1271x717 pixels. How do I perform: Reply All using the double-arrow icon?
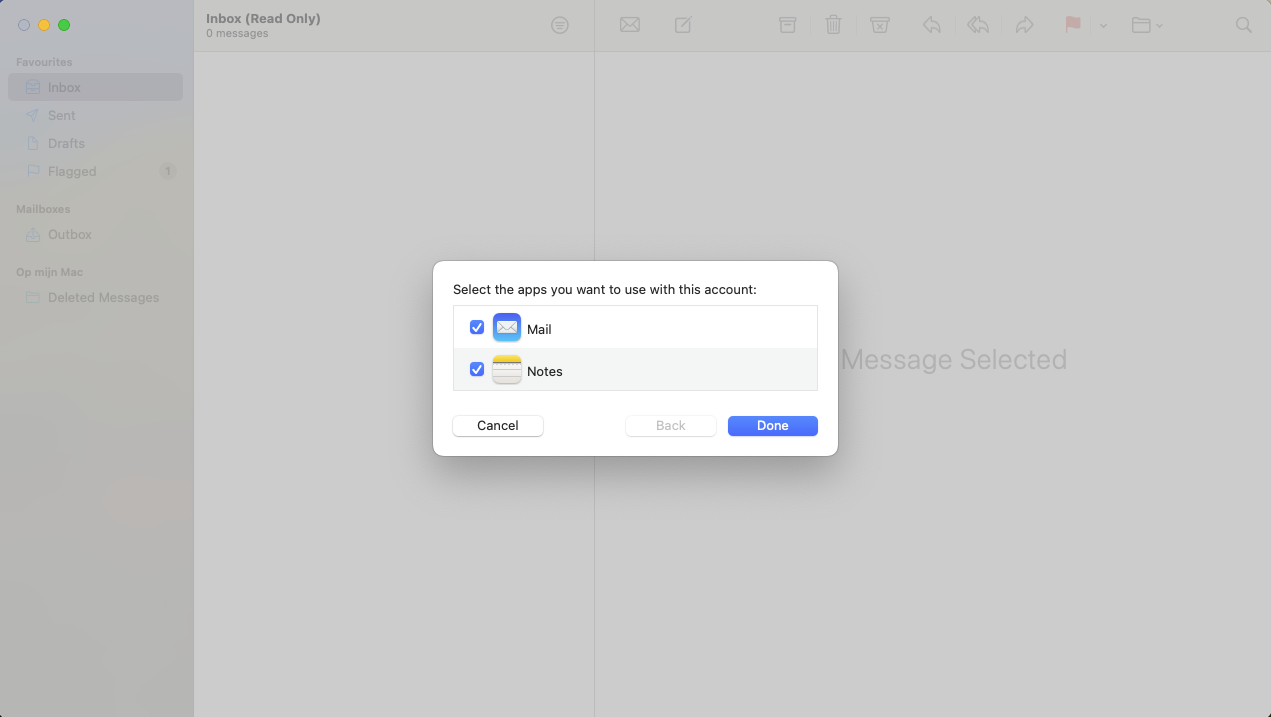(977, 24)
